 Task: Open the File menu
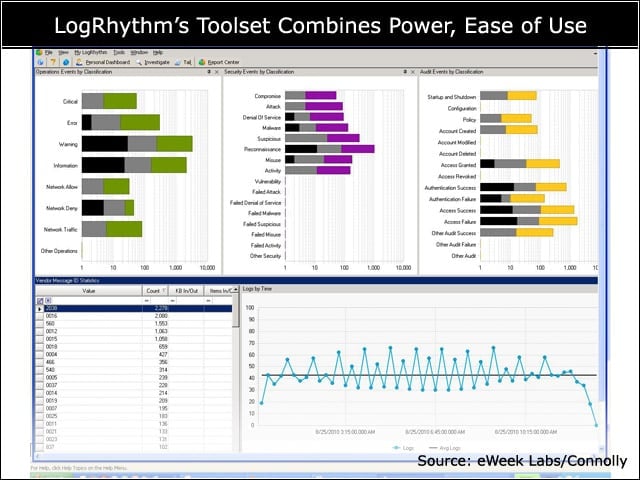49,52
